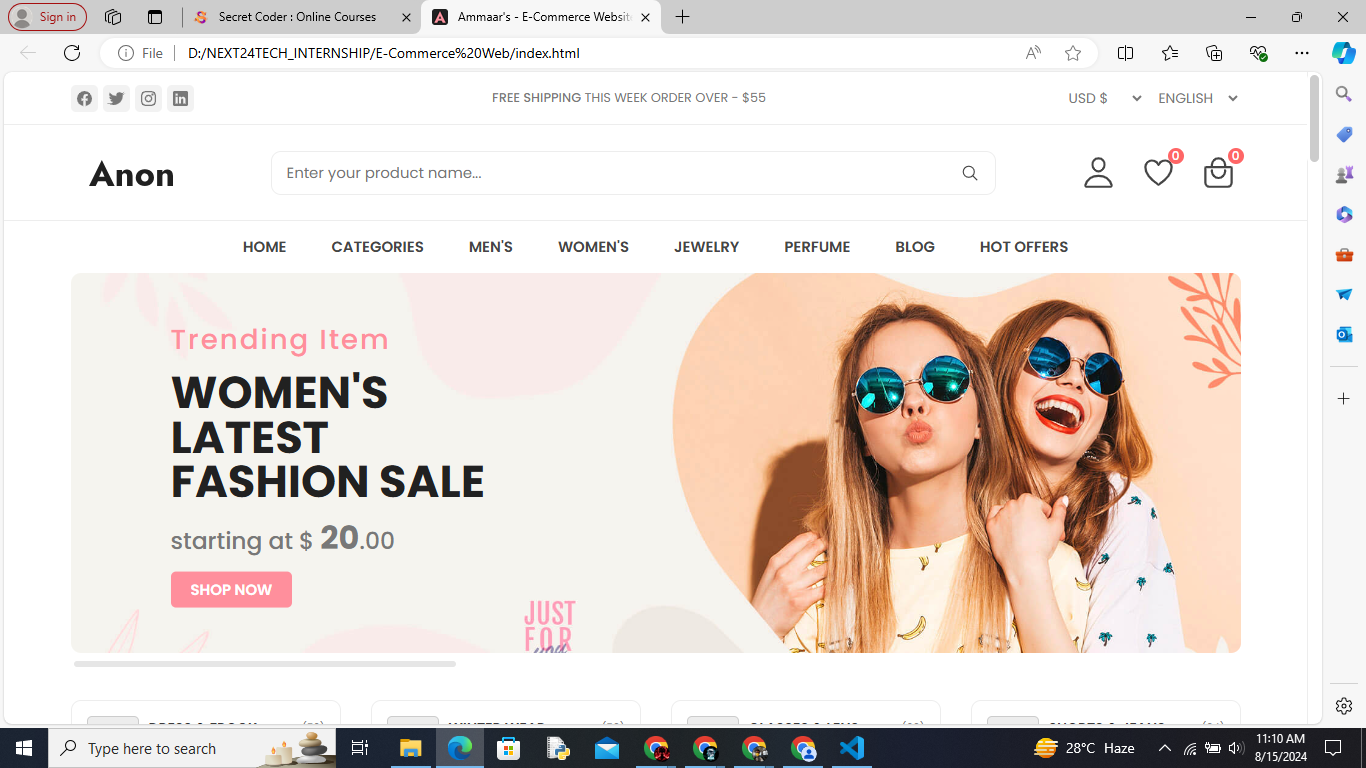Open PERFUME navigation menu
1366x768 pixels.
point(817,247)
